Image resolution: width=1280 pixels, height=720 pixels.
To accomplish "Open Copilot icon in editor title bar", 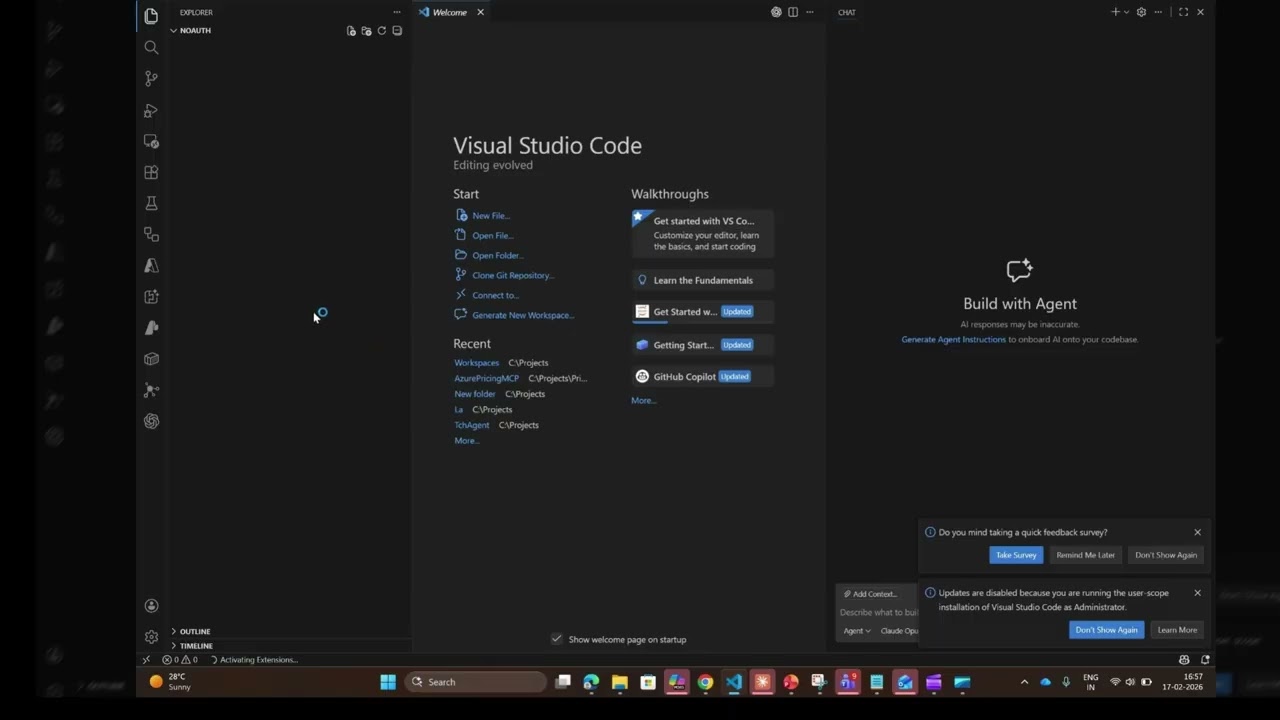I will [x=776, y=12].
